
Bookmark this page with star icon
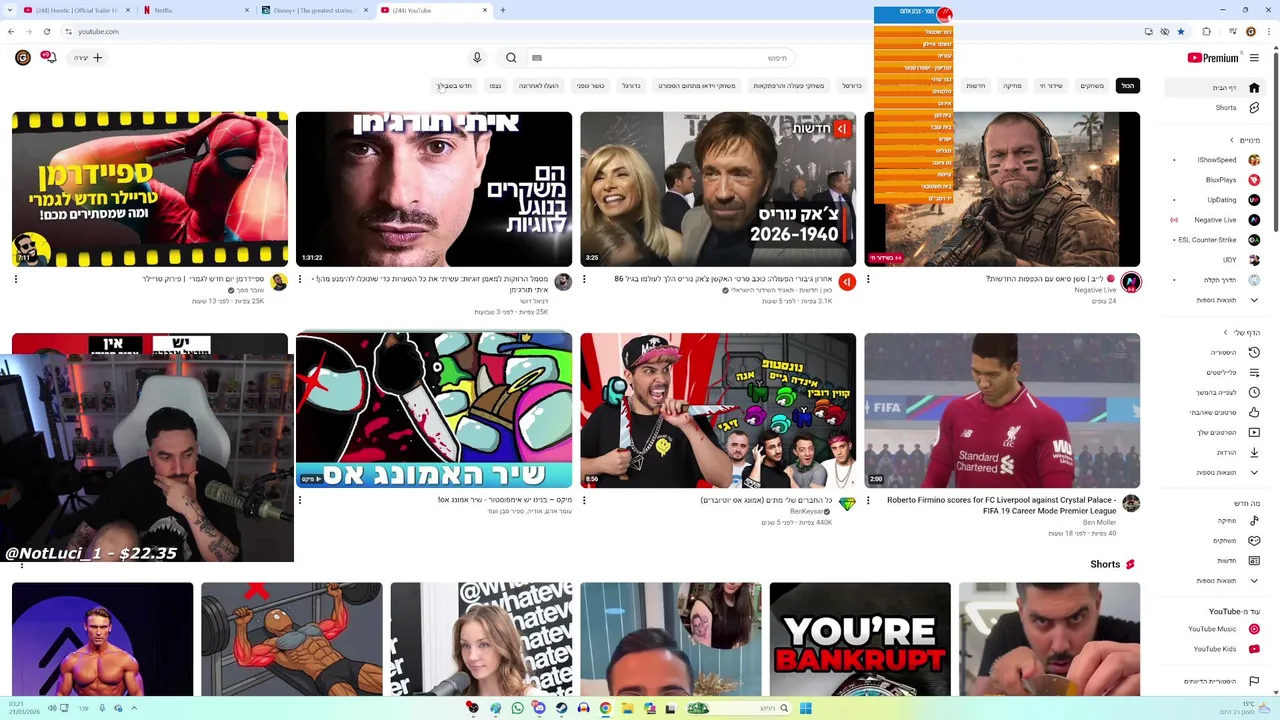click(x=1180, y=31)
